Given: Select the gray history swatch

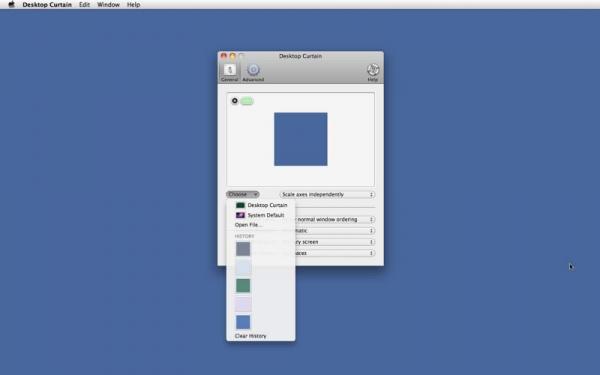Looking at the screenshot, I should click(x=243, y=249).
